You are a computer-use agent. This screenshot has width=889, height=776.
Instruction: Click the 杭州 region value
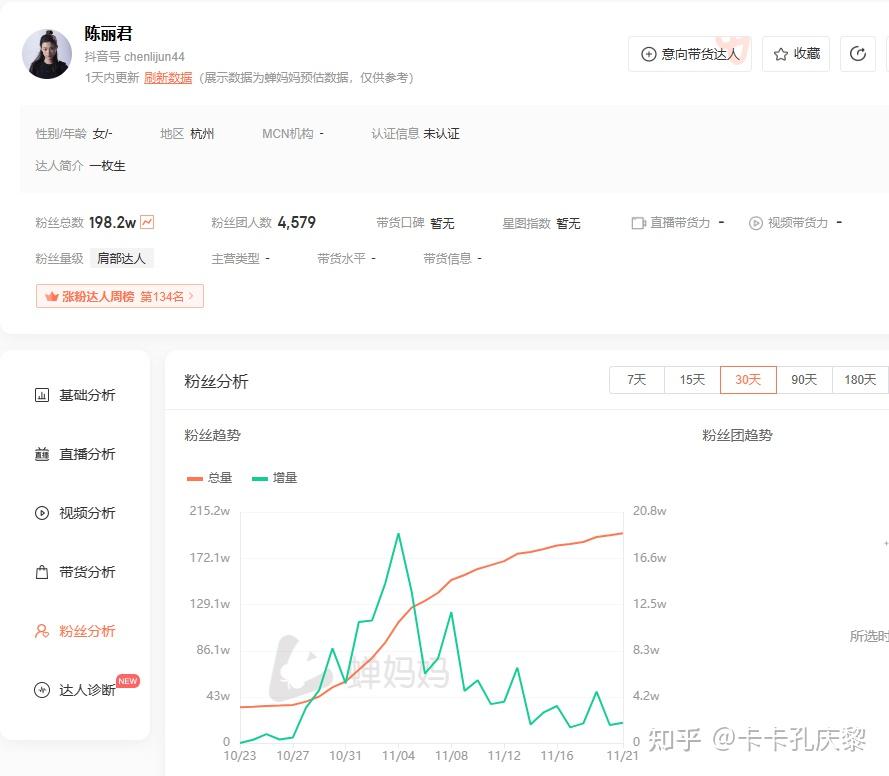(202, 134)
